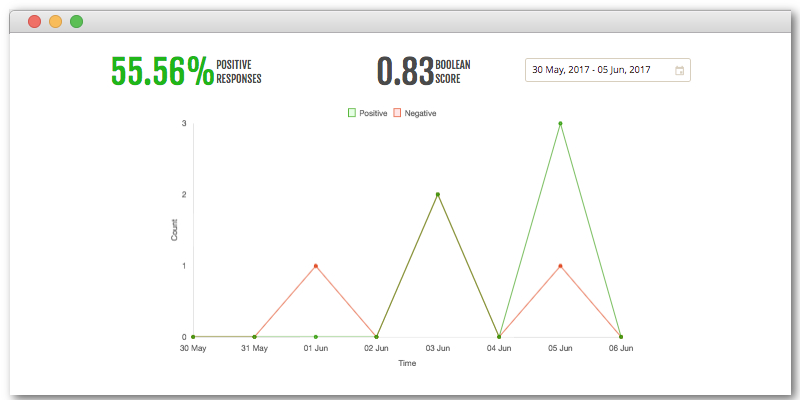Click the green maximize window button
Screen dimensions: 800x400
(x=77, y=21)
